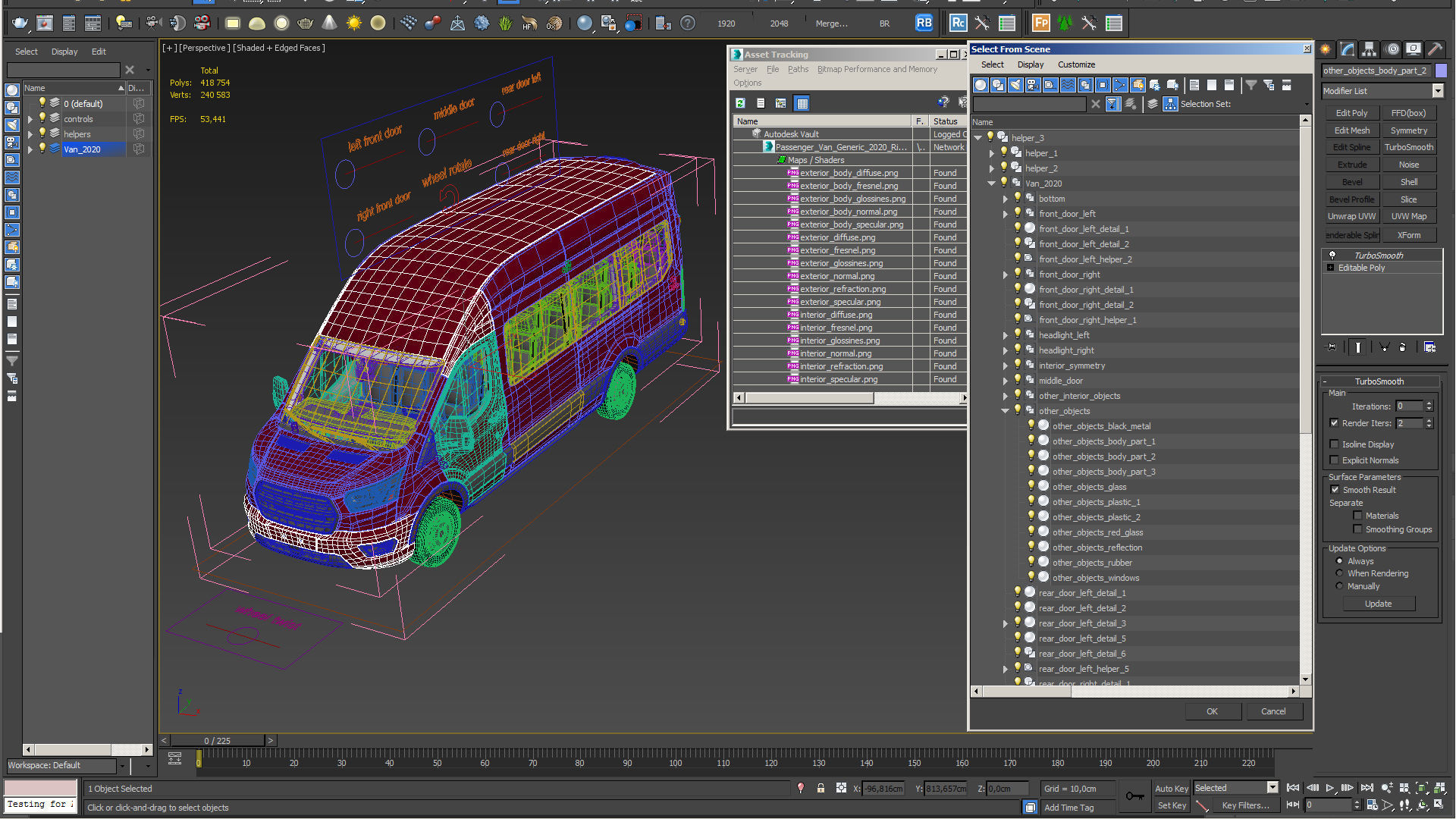Select the Always update option

[x=1339, y=561]
